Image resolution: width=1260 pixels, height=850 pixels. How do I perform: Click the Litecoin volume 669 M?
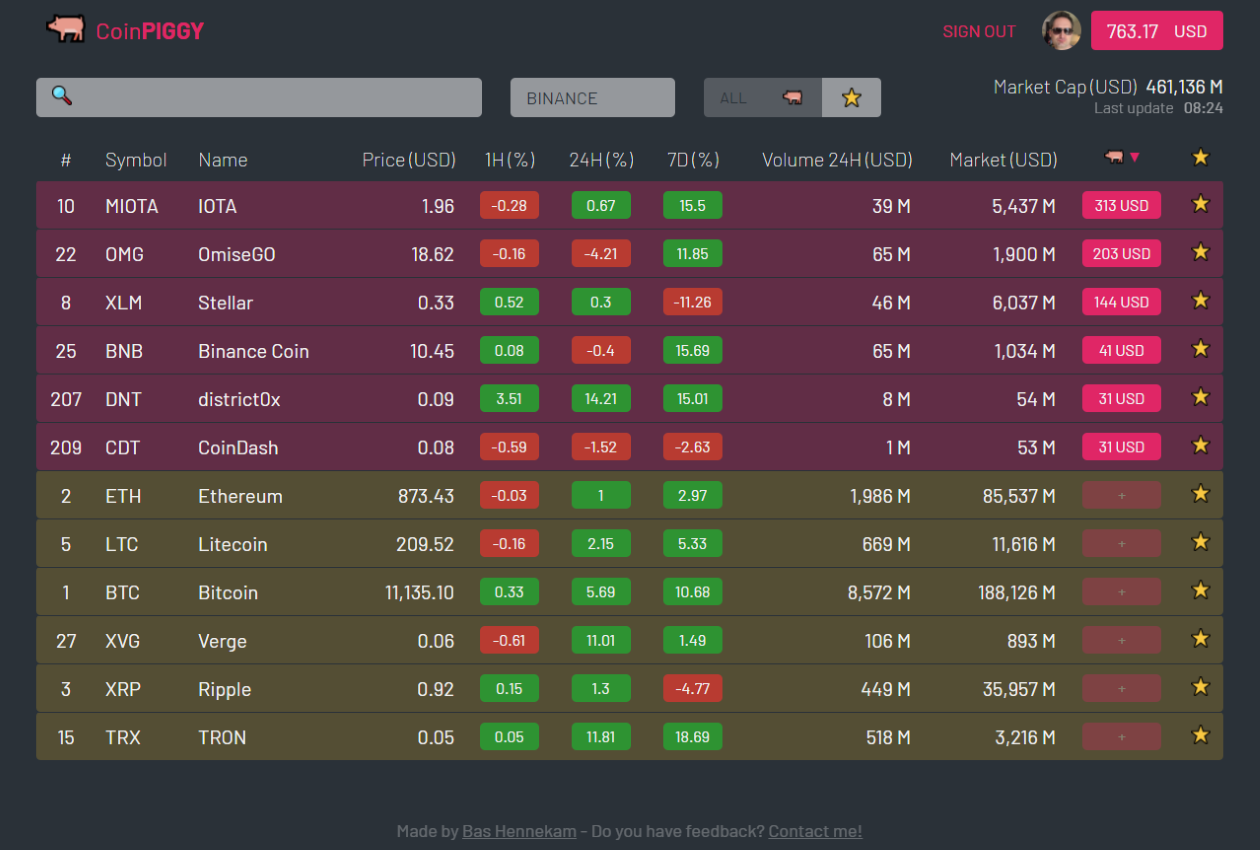point(886,544)
